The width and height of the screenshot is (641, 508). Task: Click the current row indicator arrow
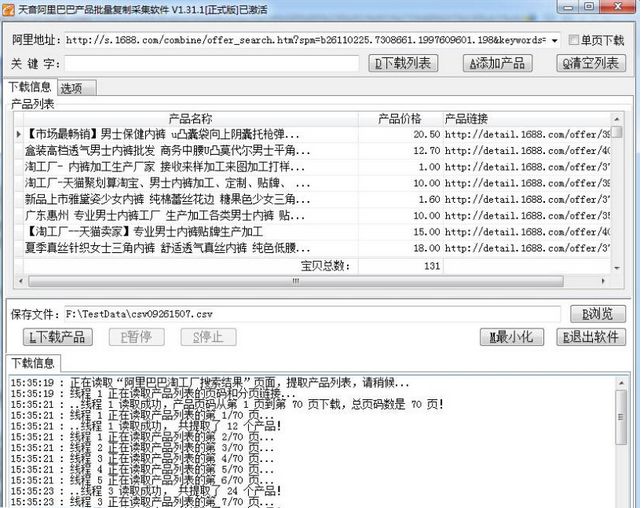18,134
